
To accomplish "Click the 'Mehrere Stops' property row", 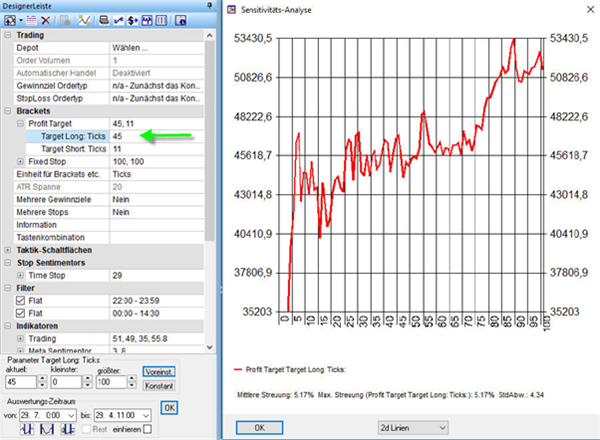I will tap(109, 212).
